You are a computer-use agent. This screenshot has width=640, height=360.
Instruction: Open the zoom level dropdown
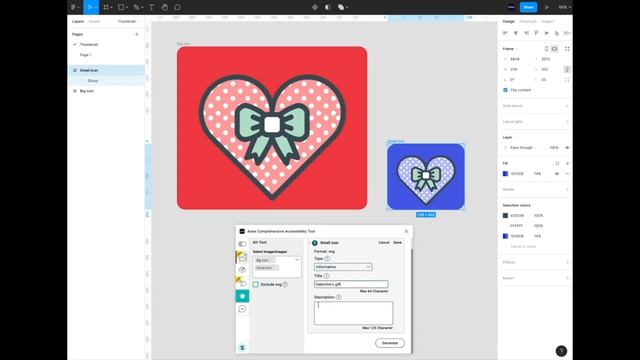564,7
